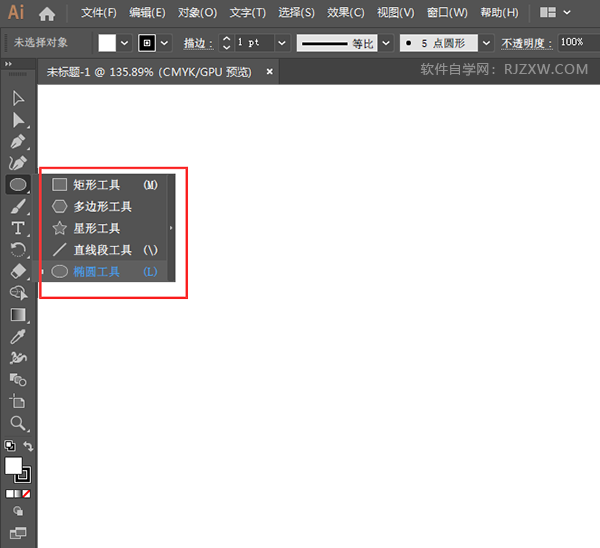
Task: Choose 星形工具 from flyout
Action: (104, 228)
